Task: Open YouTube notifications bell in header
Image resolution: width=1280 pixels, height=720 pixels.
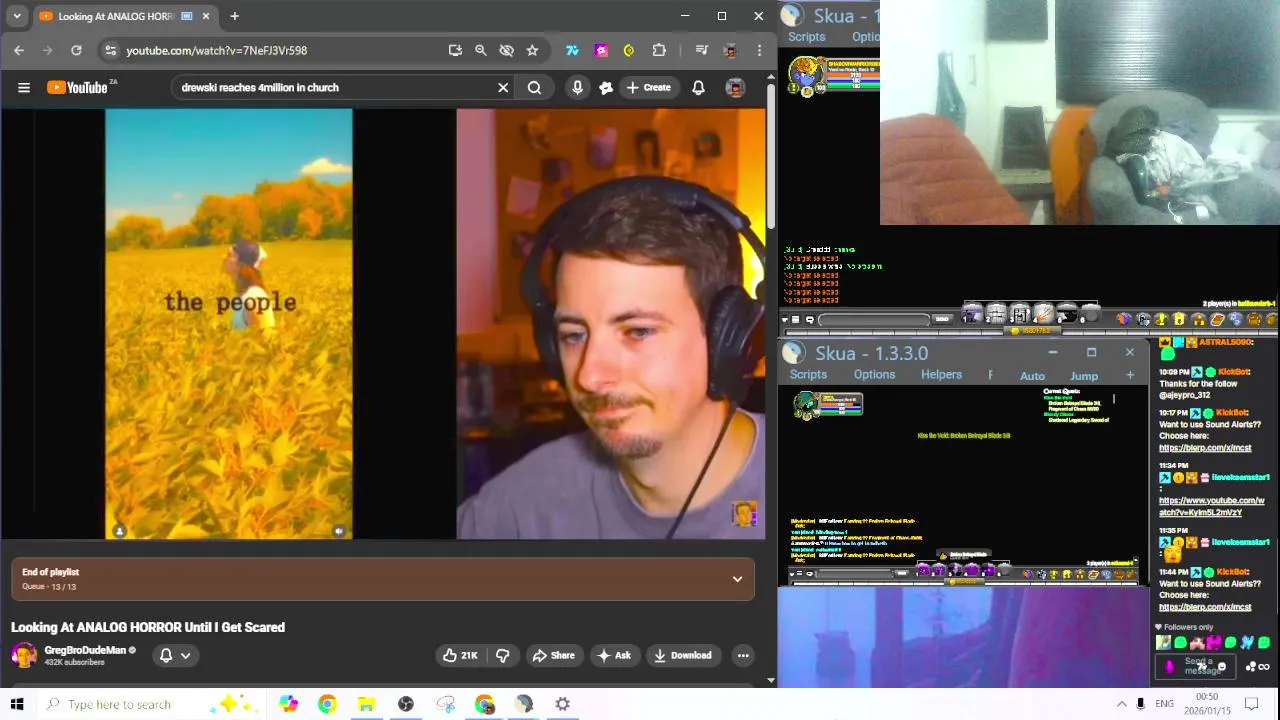Action: (698, 88)
